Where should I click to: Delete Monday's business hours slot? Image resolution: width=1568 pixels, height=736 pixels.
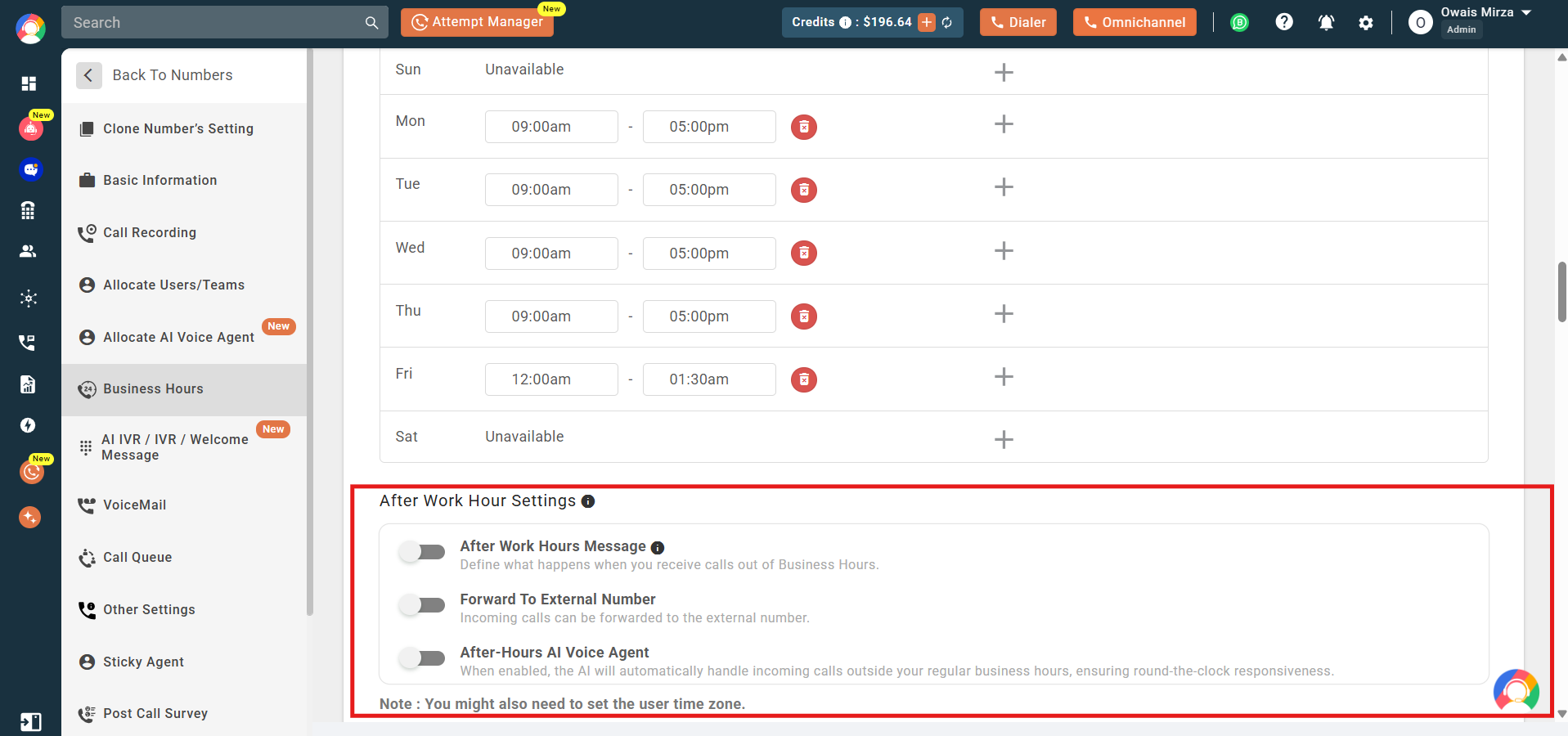[804, 127]
